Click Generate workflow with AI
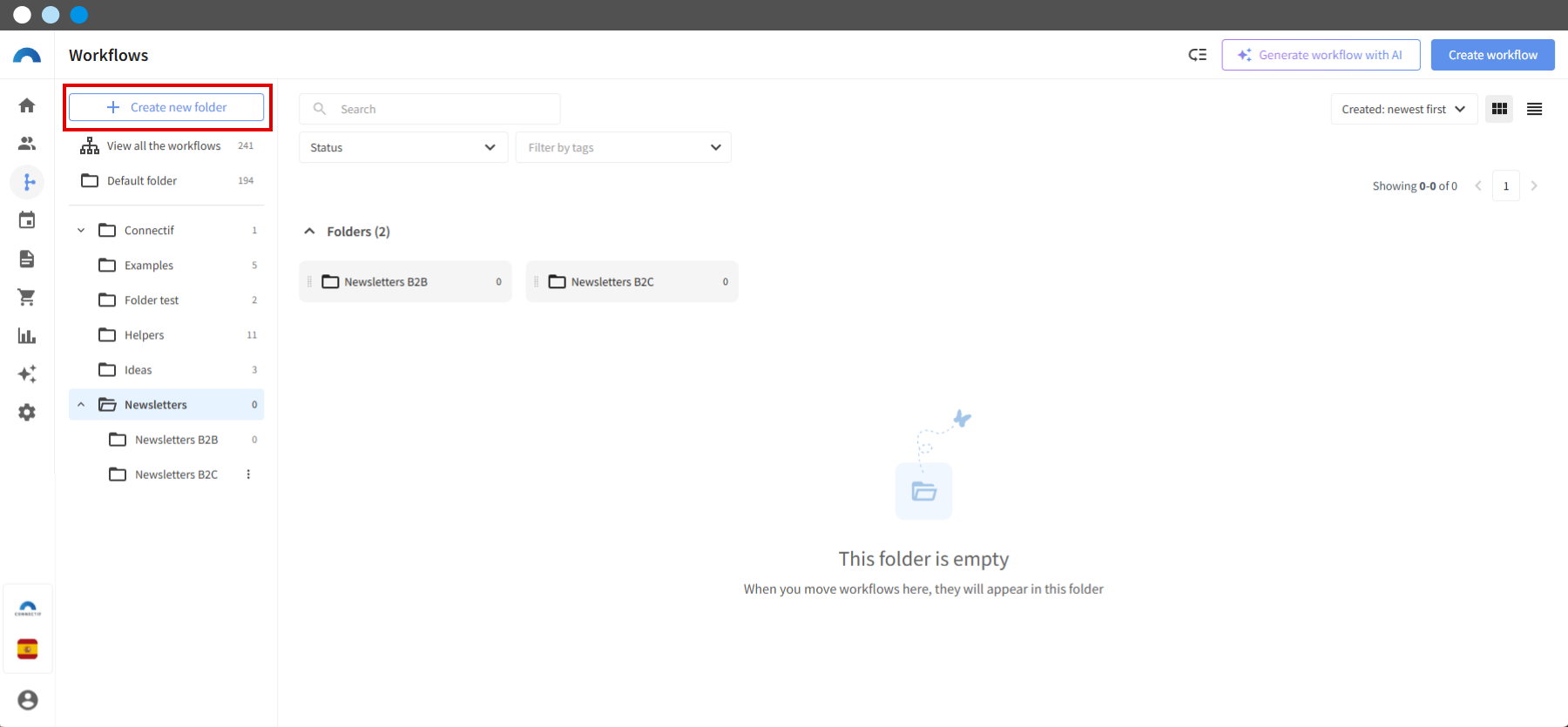Screen dimensions: 1568x727 (1321, 55)
